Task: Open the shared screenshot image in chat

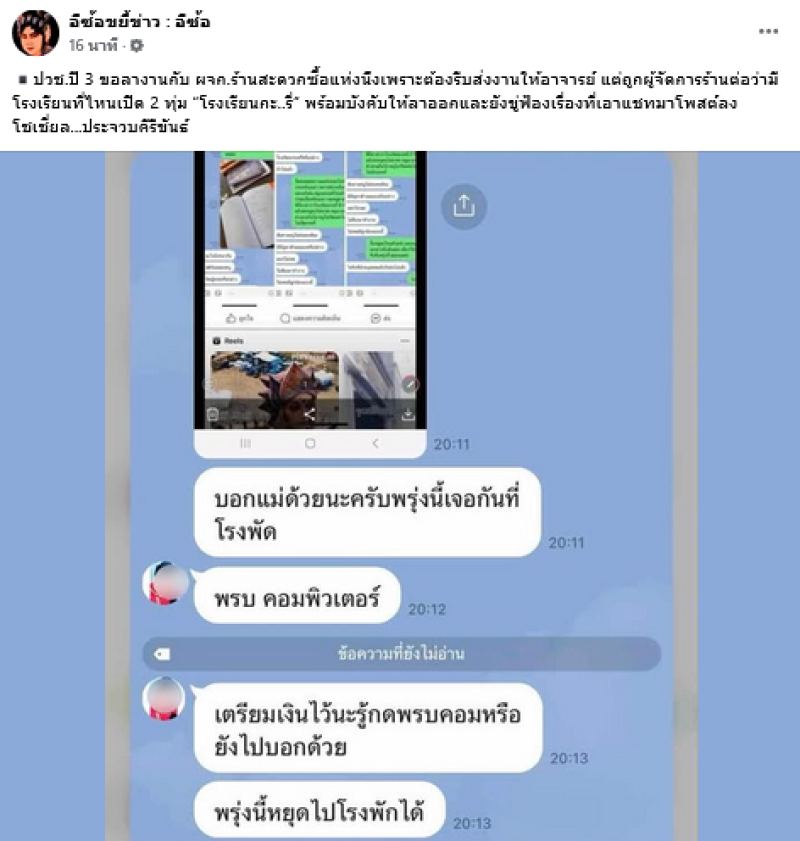Action: [310, 304]
